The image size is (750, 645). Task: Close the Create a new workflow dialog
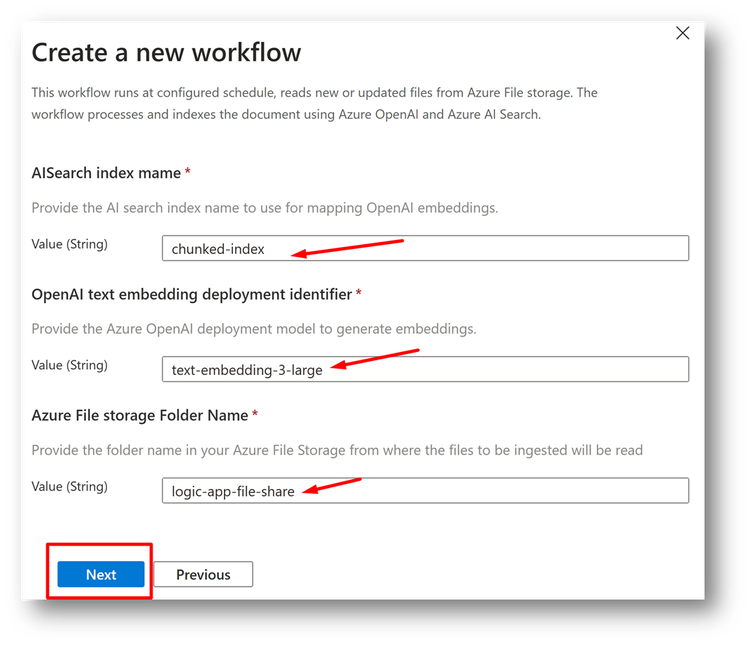click(683, 33)
